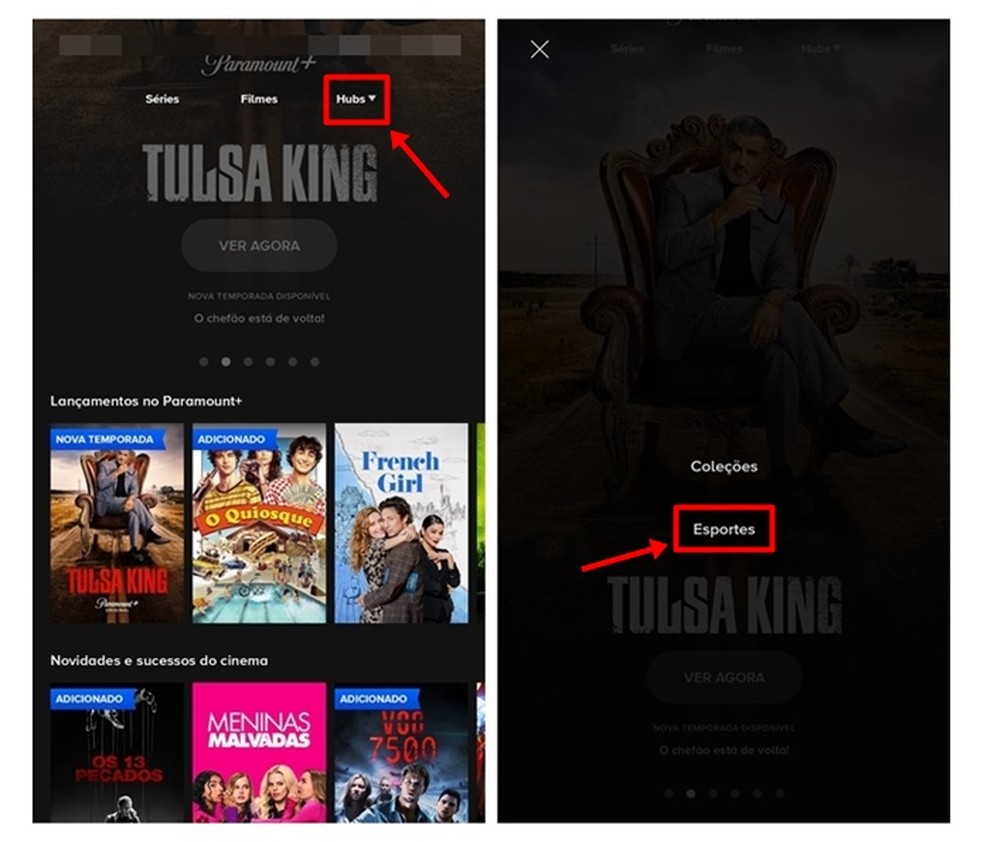
Task: Click the Paramount+ logo
Action: [259, 64]
